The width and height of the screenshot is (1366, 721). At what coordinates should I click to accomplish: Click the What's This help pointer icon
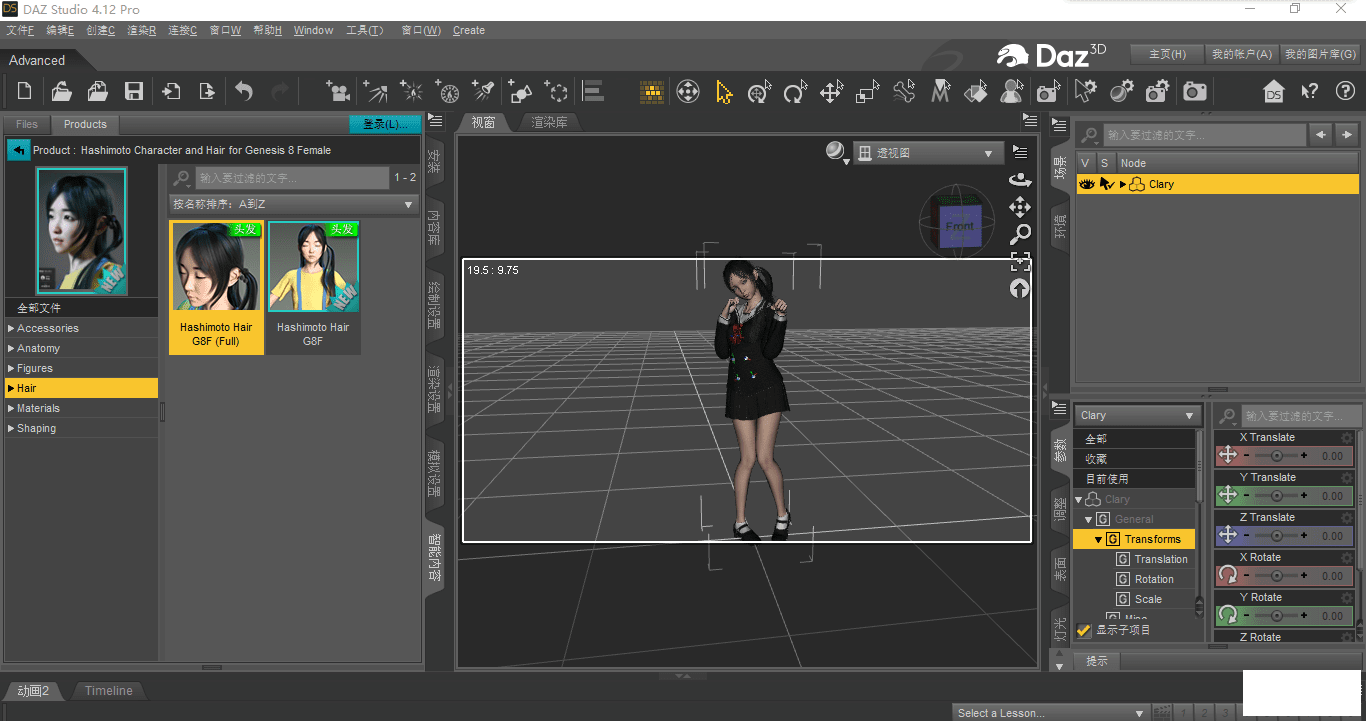coord(1310,92)
